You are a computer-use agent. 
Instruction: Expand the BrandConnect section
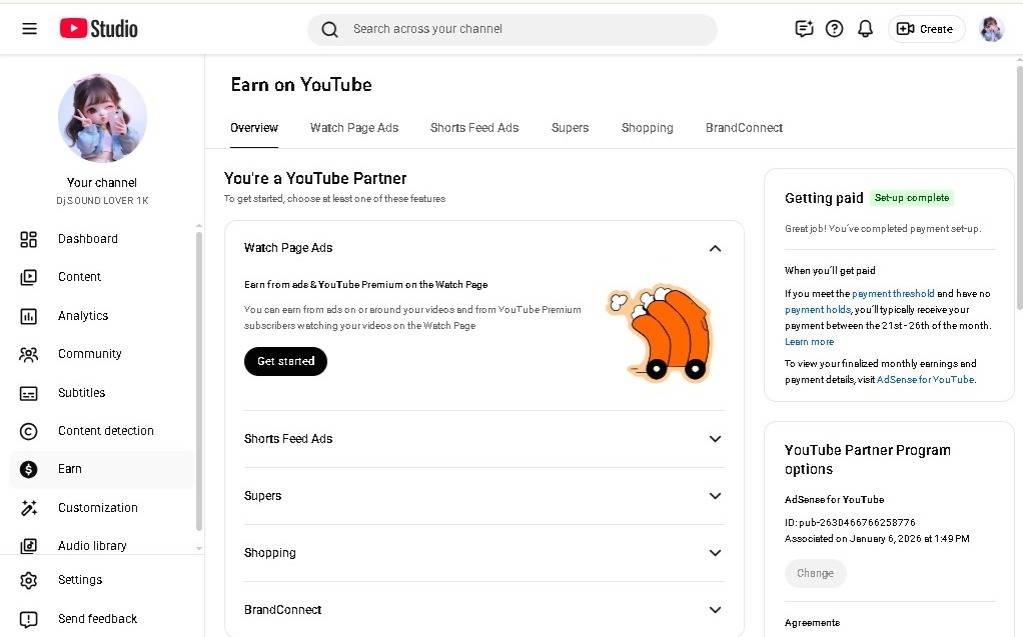pyautogui.click(x=715, y=610)
